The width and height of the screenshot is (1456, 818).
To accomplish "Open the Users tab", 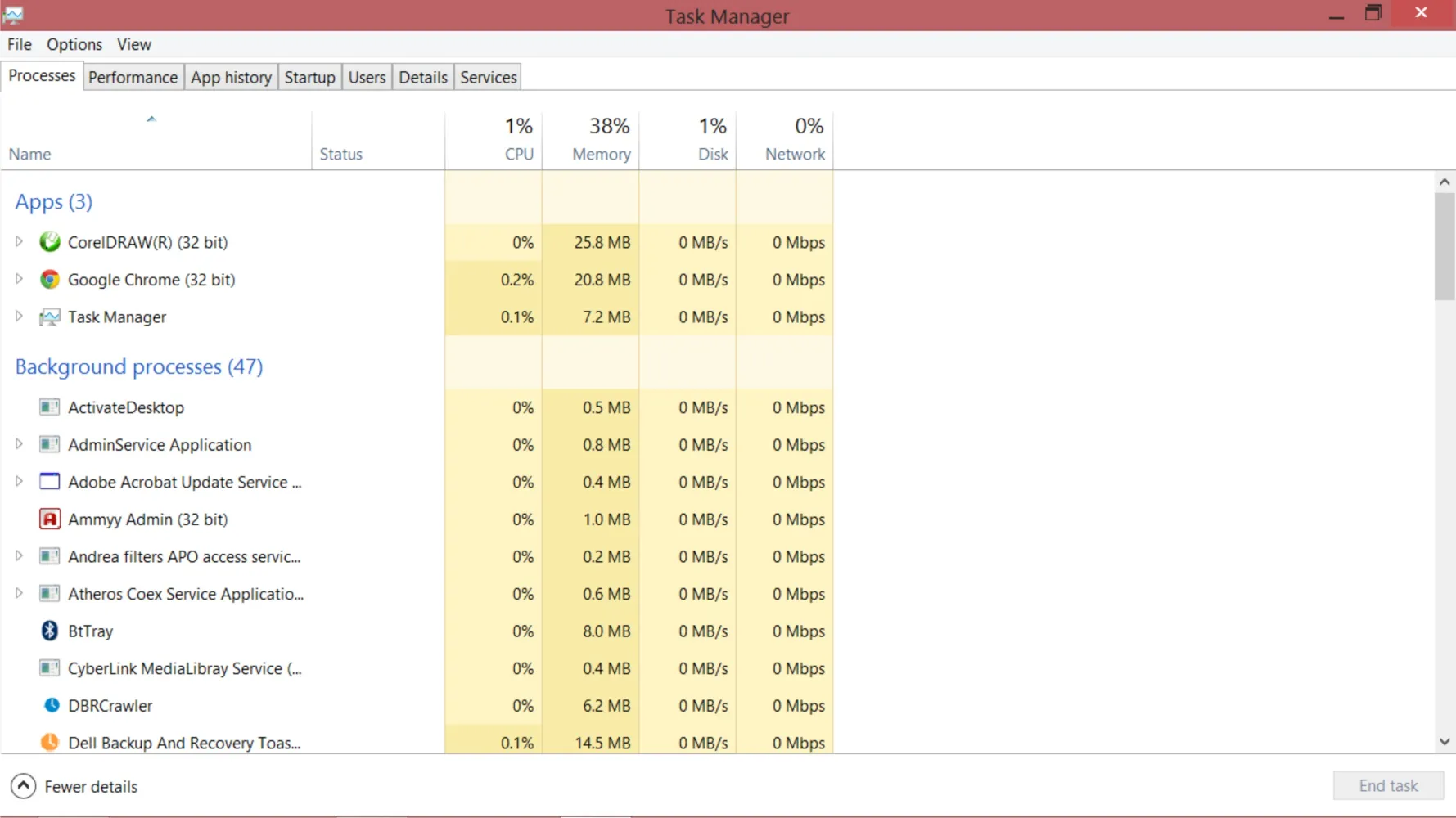I will 367,77.
